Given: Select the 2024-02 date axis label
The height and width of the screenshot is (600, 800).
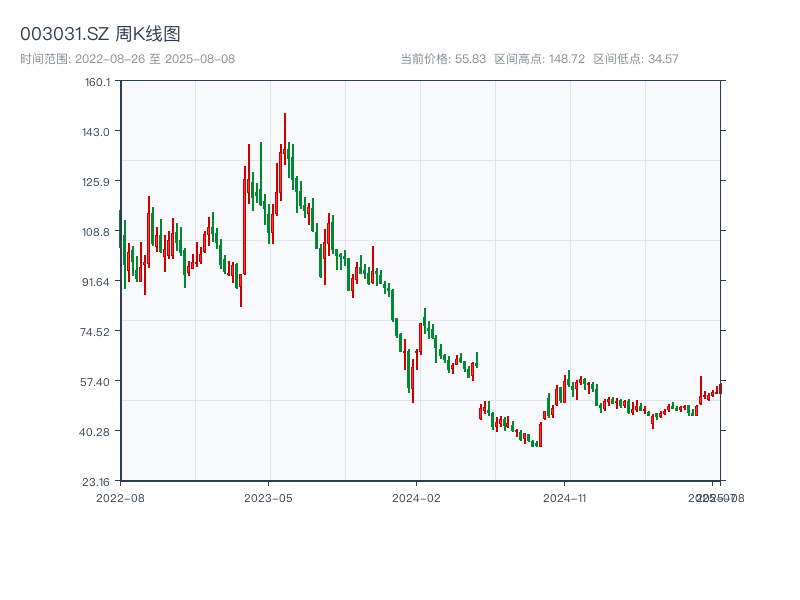Looking at the screenshot, I should pos(418,497).
